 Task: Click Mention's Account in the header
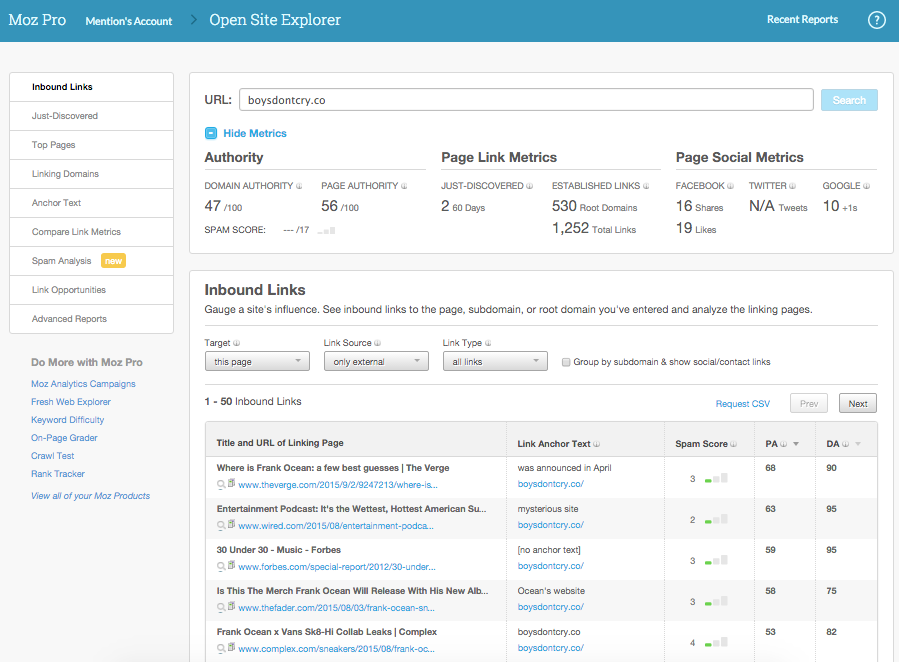tap(128, 21)
